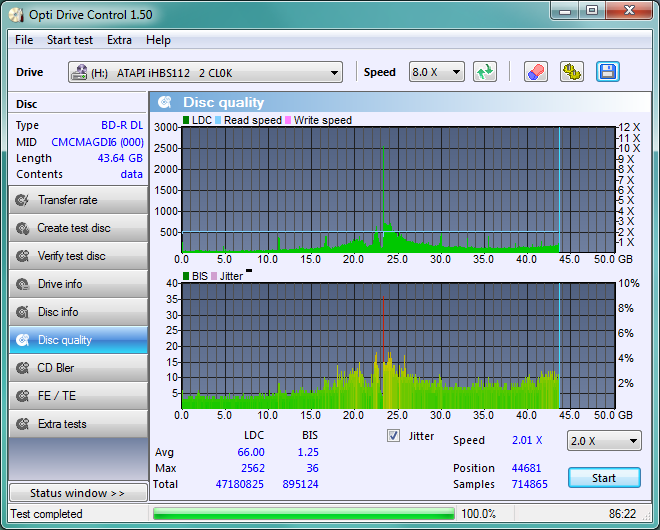Viewport: 660px width, 530px height.
Task: Click the green BIS legend swatch
Action: pyautogui.click(x=186, y=276)
